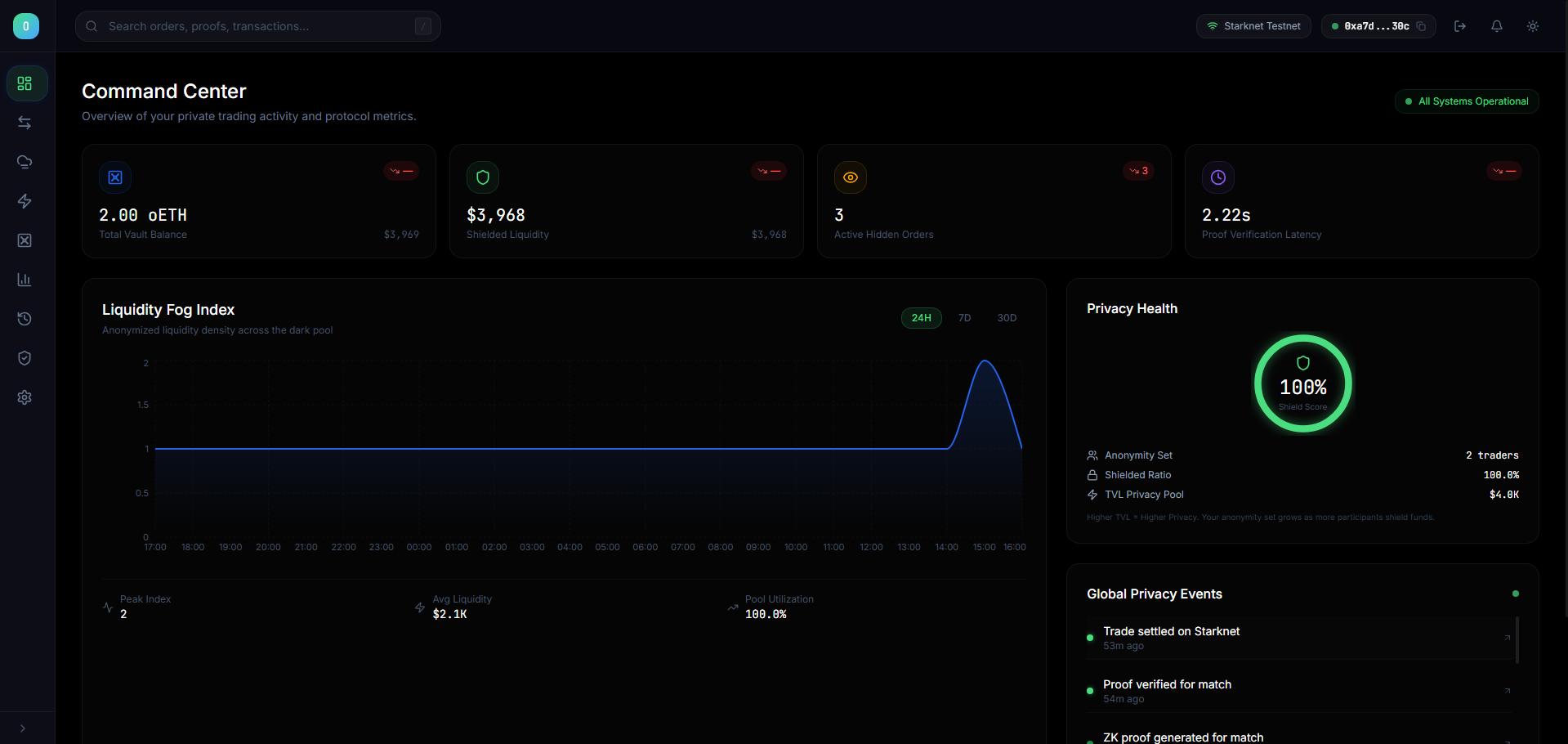This screenshot has width=1568, height=744.
Task: Expand the sidebar with bottom chevron
Action: (x=23, y=728)
